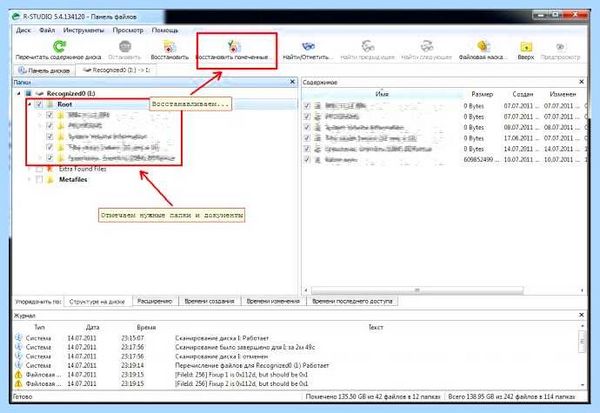Open the Файл menu
This screenshot has height=413, width=600.
pyautogui.click(x=47, y=30)
